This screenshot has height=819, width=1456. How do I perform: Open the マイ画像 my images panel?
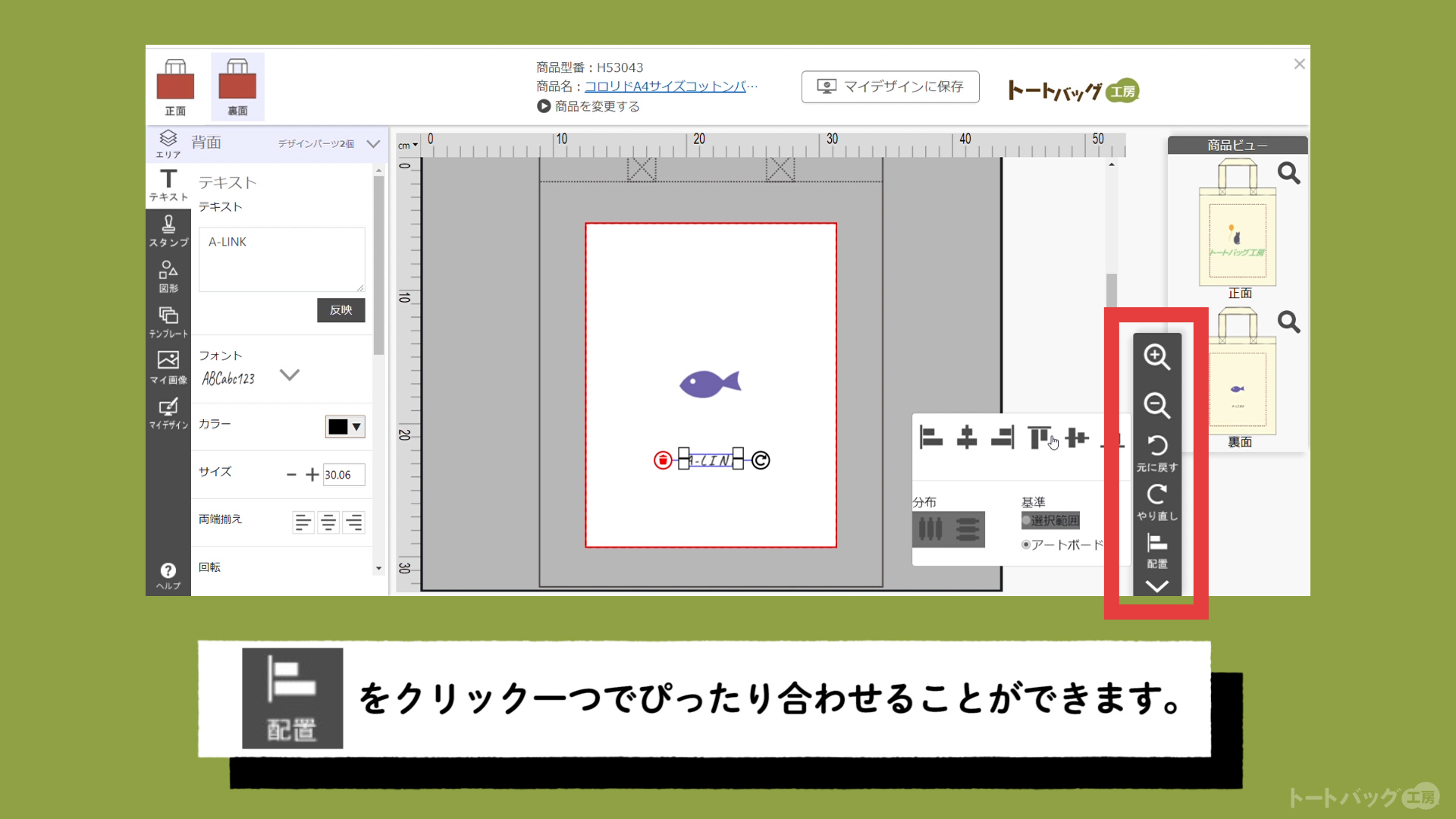point(168,368)
